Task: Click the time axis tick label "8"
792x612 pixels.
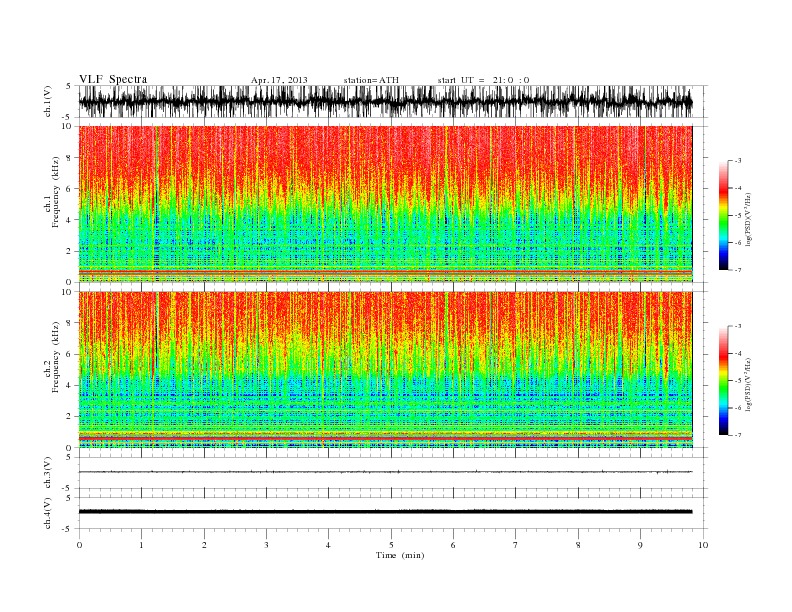Action: click(578, 545)
